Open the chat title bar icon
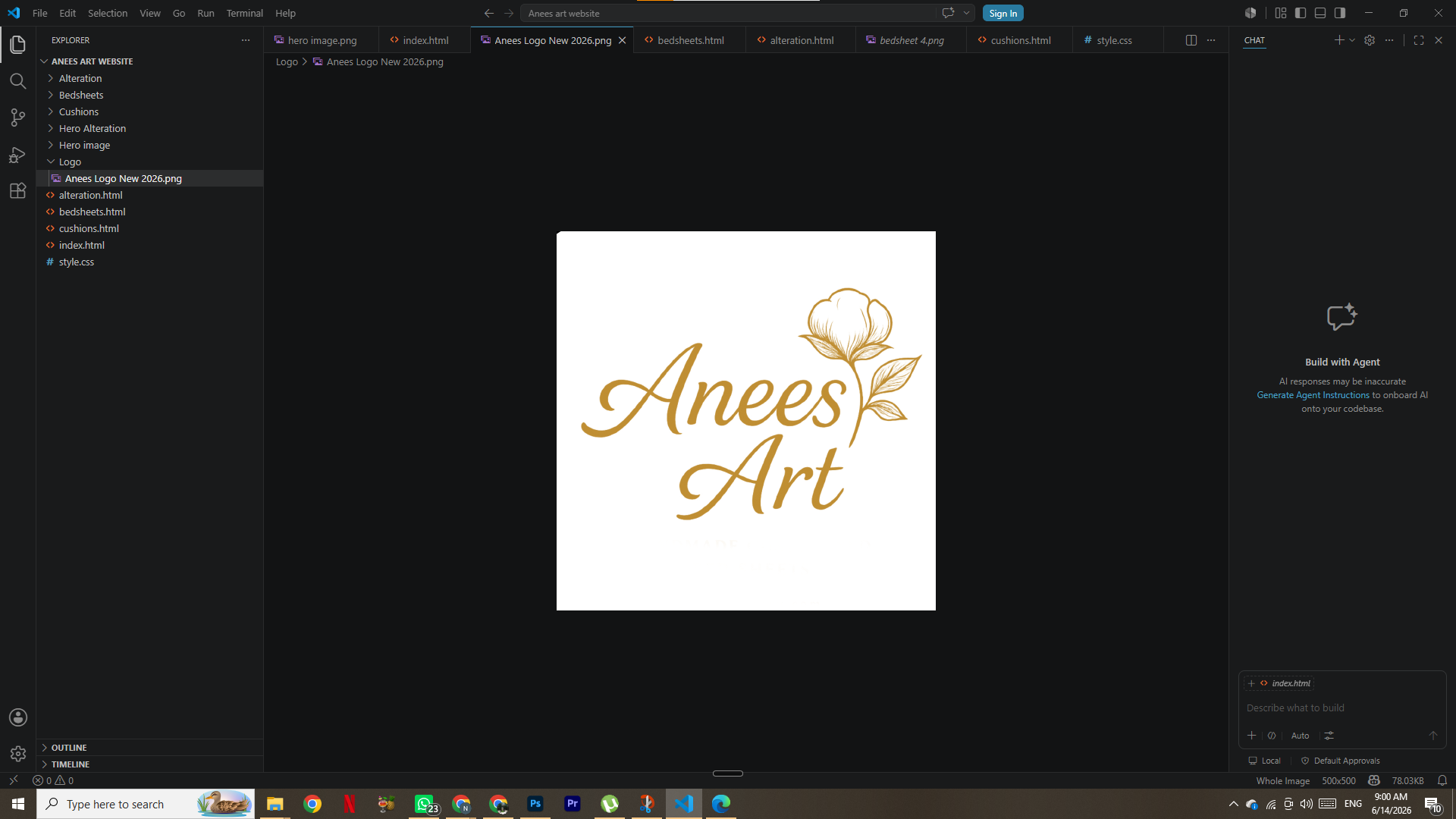The height and width of the screenshot is (819, 1456). coord(948,13)
